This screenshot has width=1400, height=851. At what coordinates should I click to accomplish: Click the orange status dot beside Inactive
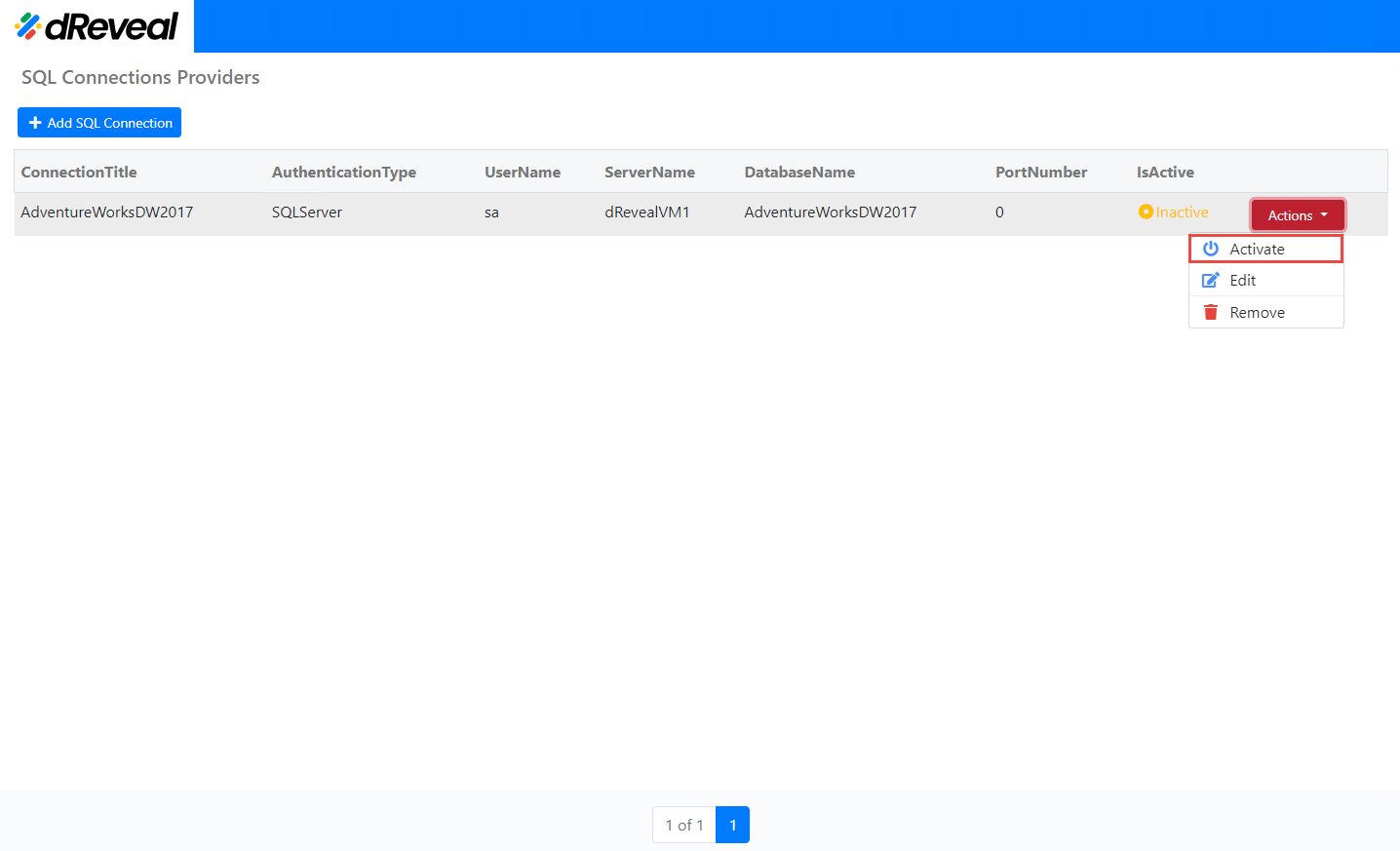click(x=1145, y=211)
